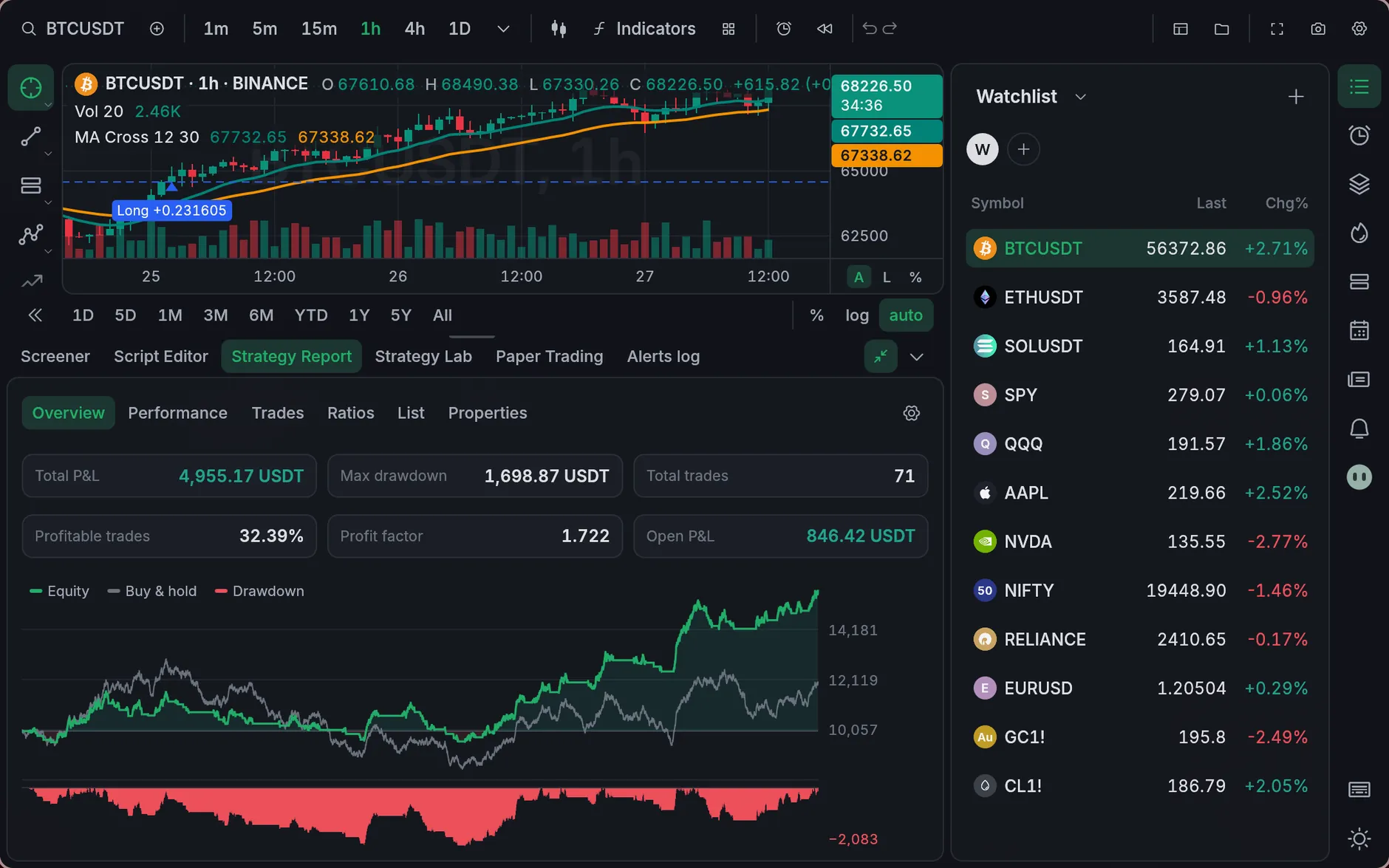Open the calendar icon in right sidebar

pos(1359,330)
